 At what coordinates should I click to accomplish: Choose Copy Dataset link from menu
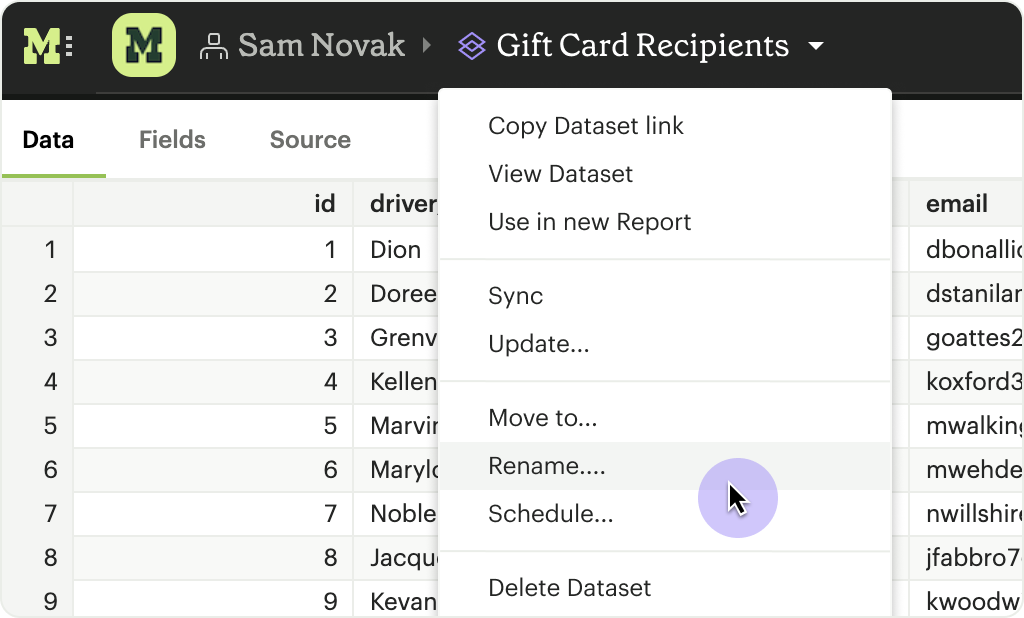pos(586,126)
